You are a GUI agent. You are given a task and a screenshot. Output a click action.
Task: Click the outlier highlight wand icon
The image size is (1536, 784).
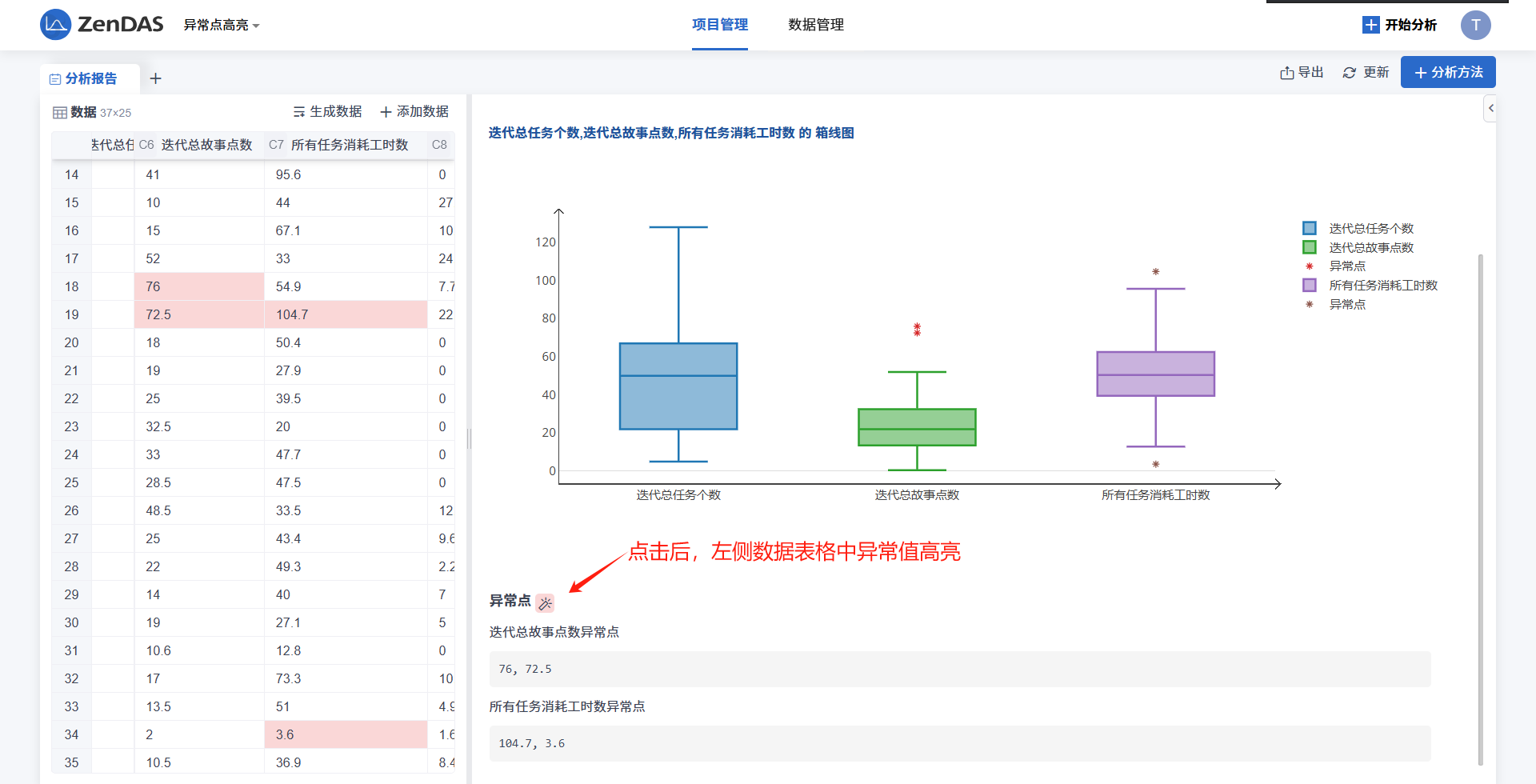[545, 603]
